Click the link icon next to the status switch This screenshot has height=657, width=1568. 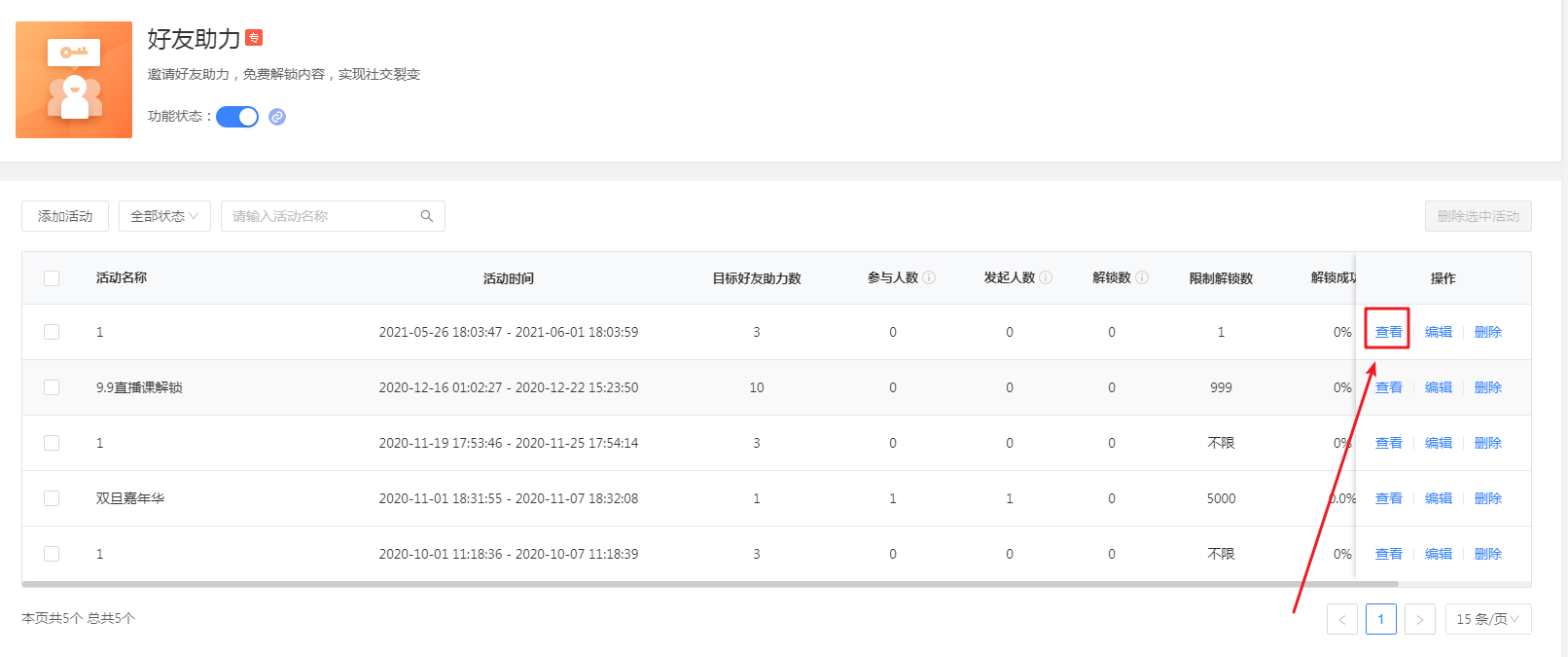coord(277,117)
